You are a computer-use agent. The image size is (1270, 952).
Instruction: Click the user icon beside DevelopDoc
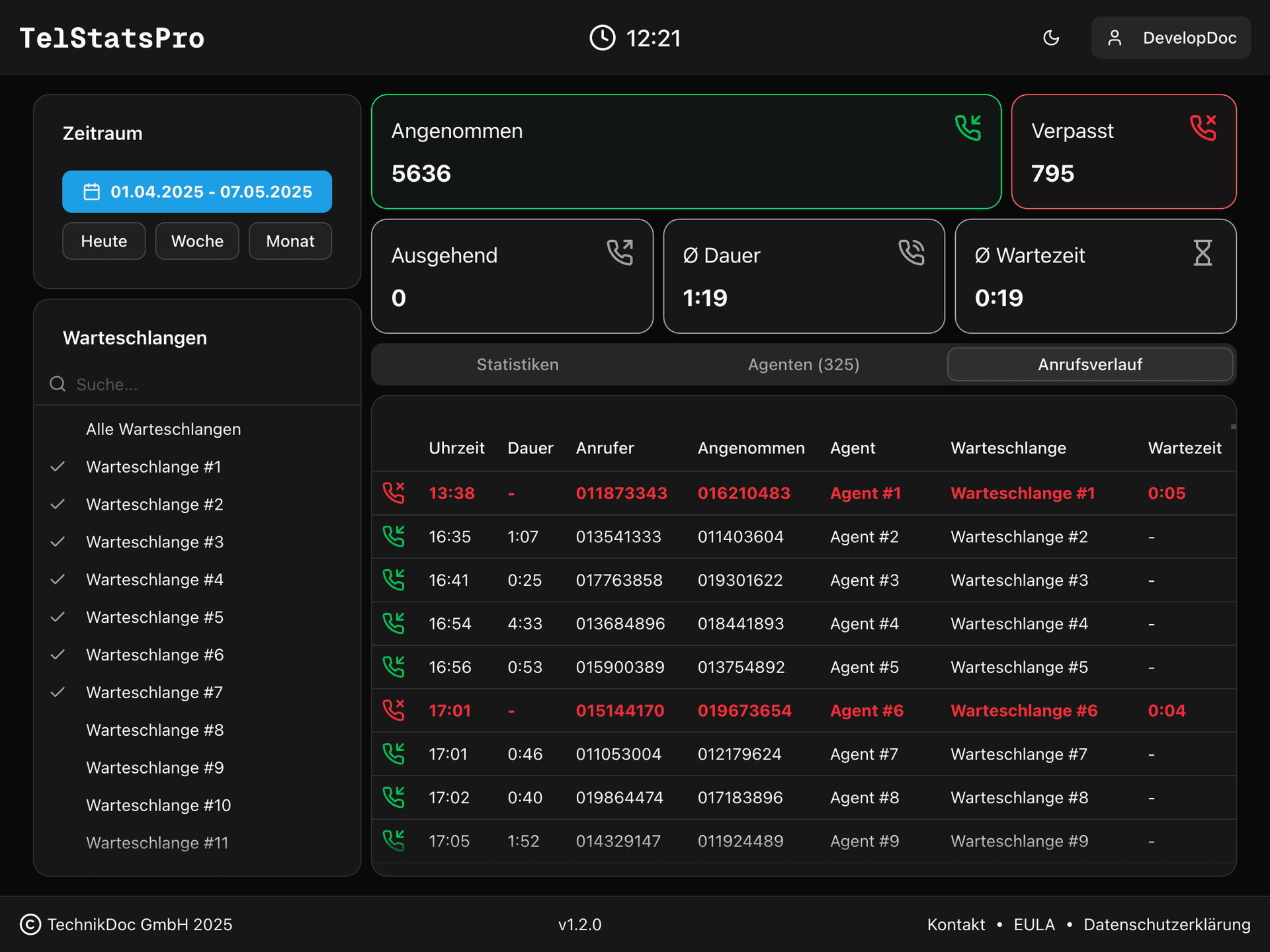click(1115, 38)
